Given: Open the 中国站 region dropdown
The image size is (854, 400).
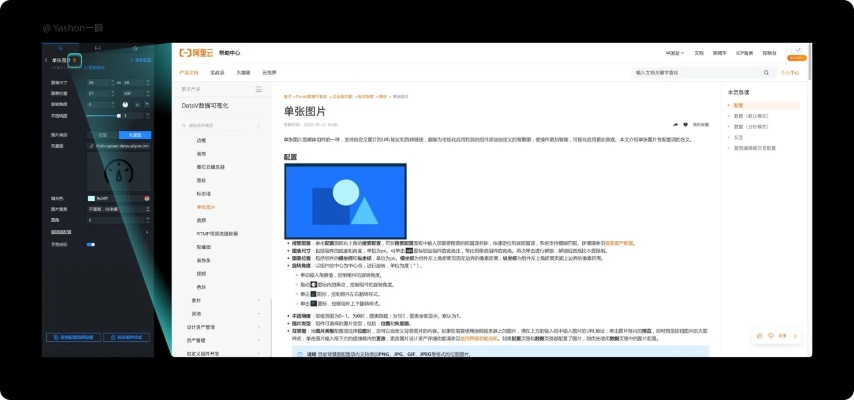Looking at the screenshot, I should (x=674, y=52).
